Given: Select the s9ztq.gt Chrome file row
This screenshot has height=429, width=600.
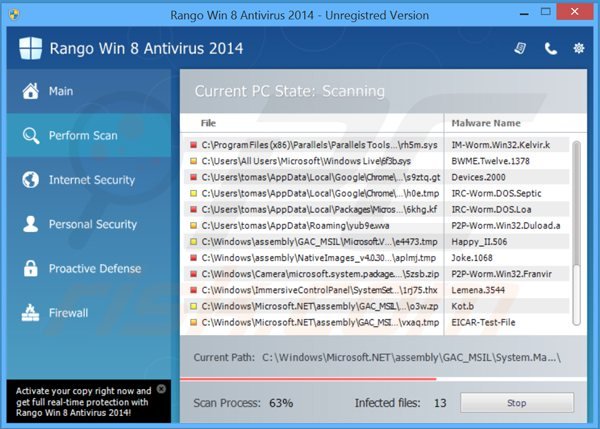Looking at the screenshot, I should (x=377, y=177).
